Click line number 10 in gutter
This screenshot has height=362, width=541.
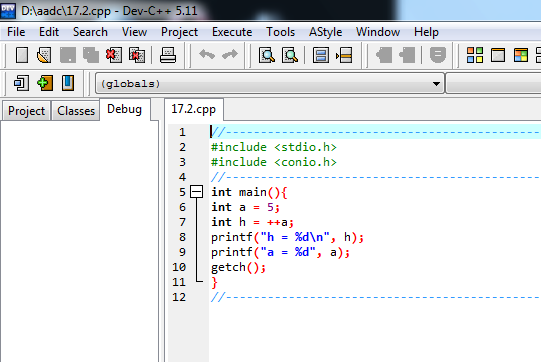[179, 267]
